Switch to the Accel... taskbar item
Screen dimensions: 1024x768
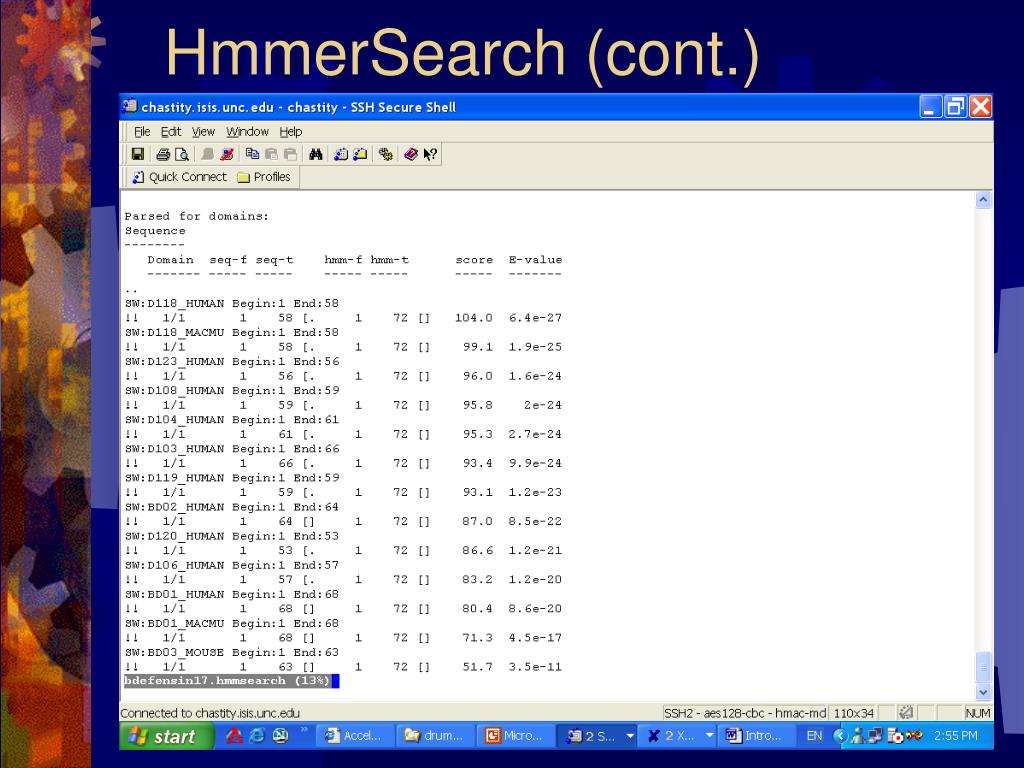click(x=356, y=736)
